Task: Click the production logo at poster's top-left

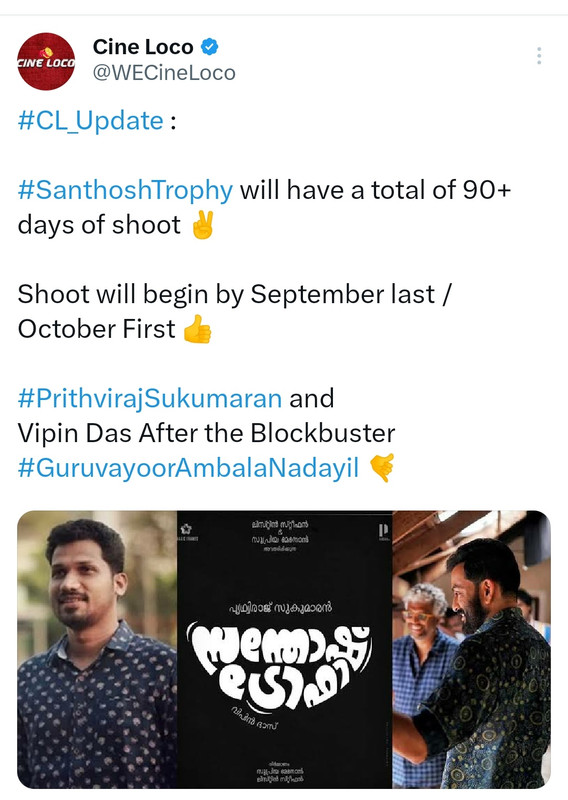Action: (187, 531)
